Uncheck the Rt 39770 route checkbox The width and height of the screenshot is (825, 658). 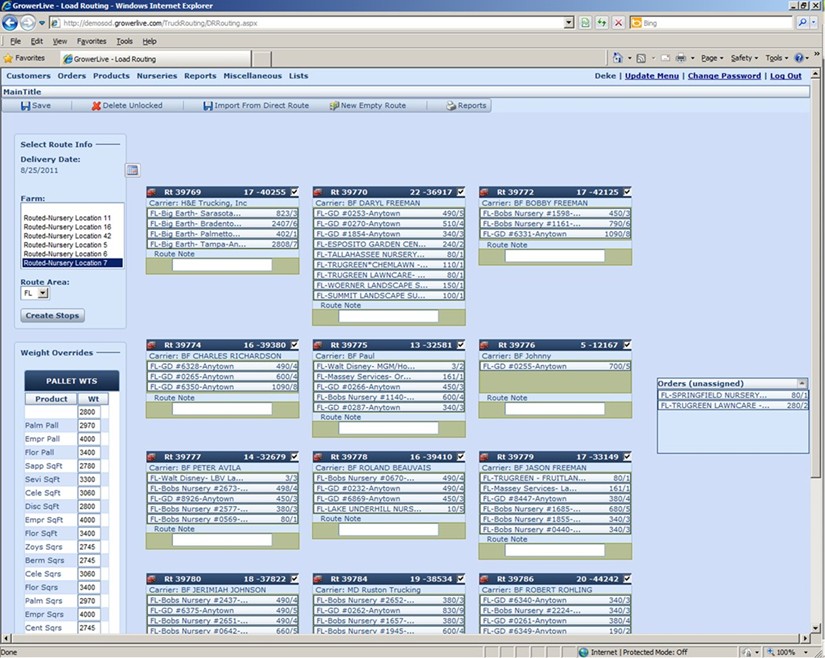460,192
